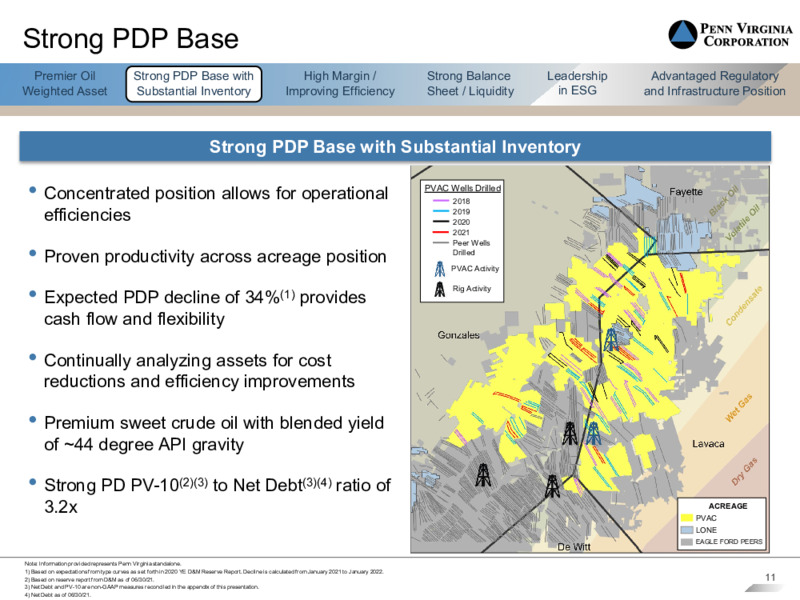The image size is (800, 600).
Task: Open the High Margin / Improving Efficiency tab
Action: coord(340,84)
